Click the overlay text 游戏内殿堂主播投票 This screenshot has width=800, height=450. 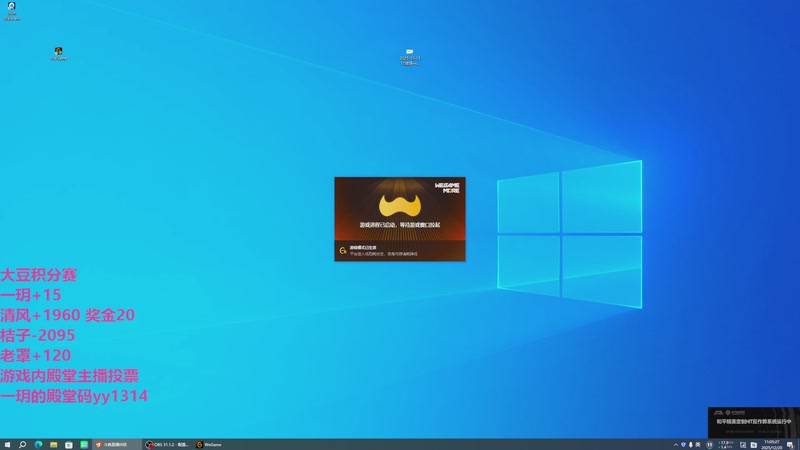point(69,376)
